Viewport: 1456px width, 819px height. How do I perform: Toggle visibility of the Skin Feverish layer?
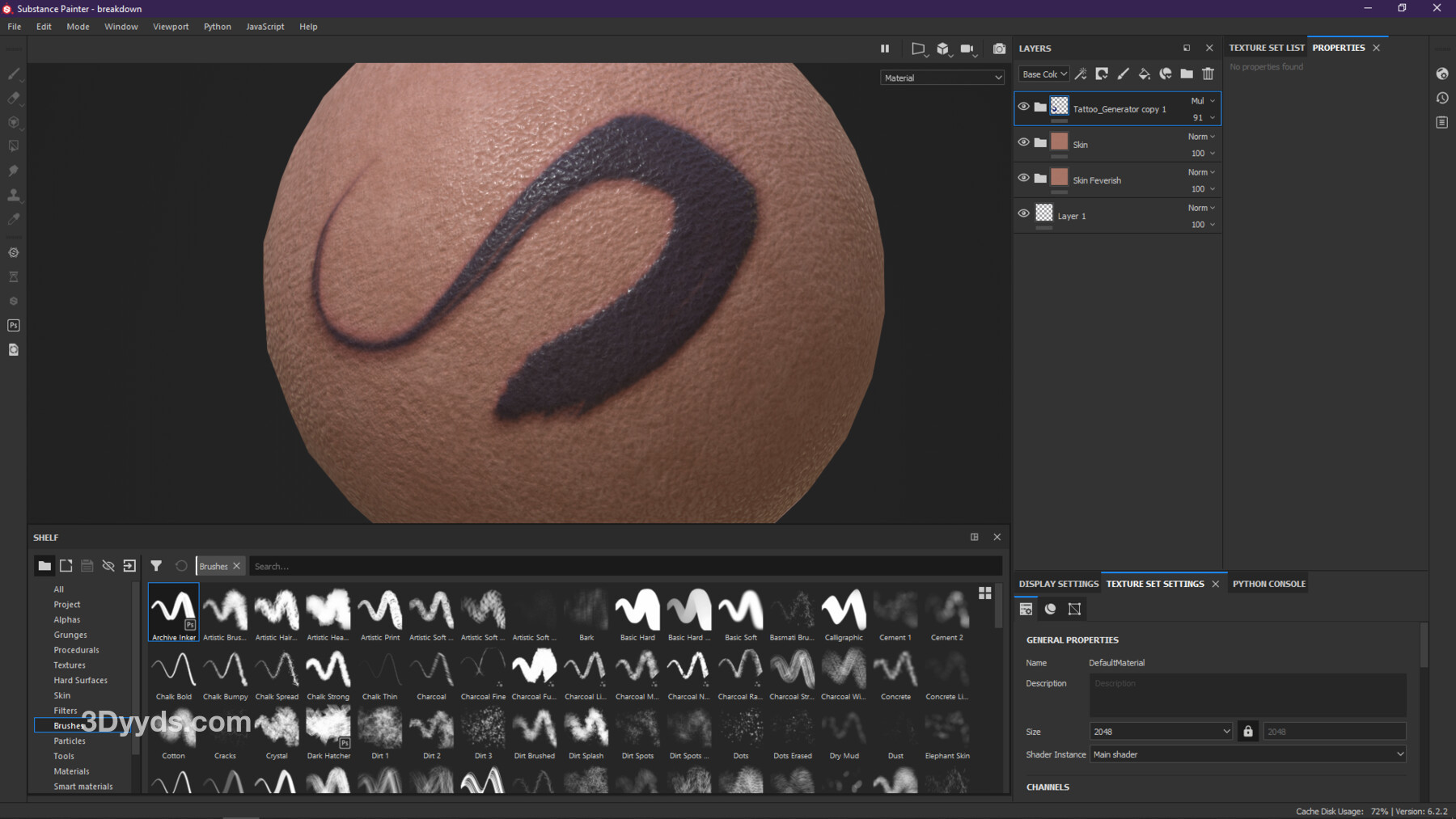pyautogui.click(x=1023, y=178)
